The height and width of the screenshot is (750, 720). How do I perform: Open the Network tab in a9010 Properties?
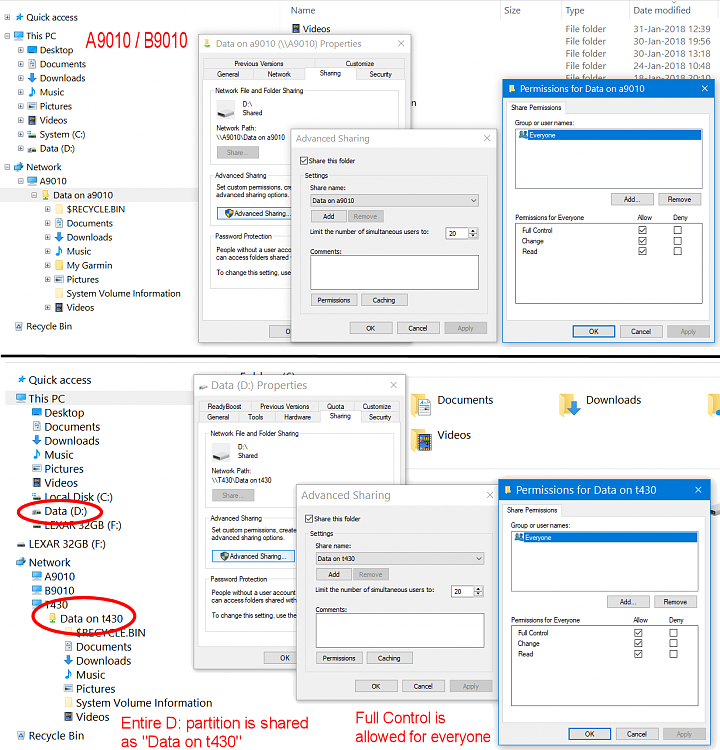[x=279, y=74]
